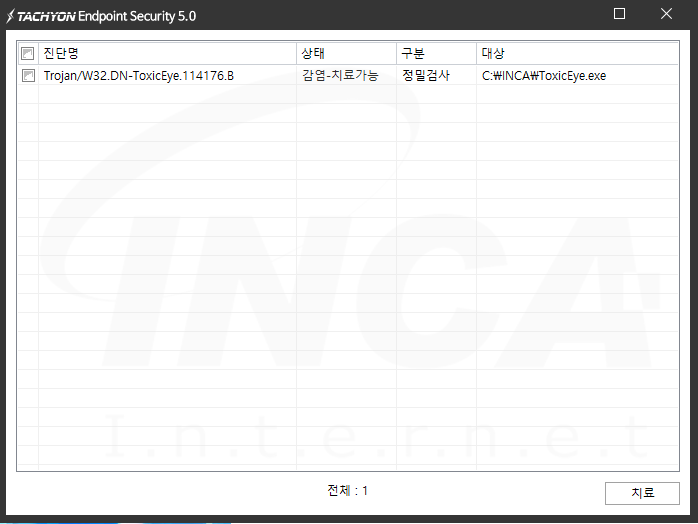Click the 대상 column header

tap(577, 53)
